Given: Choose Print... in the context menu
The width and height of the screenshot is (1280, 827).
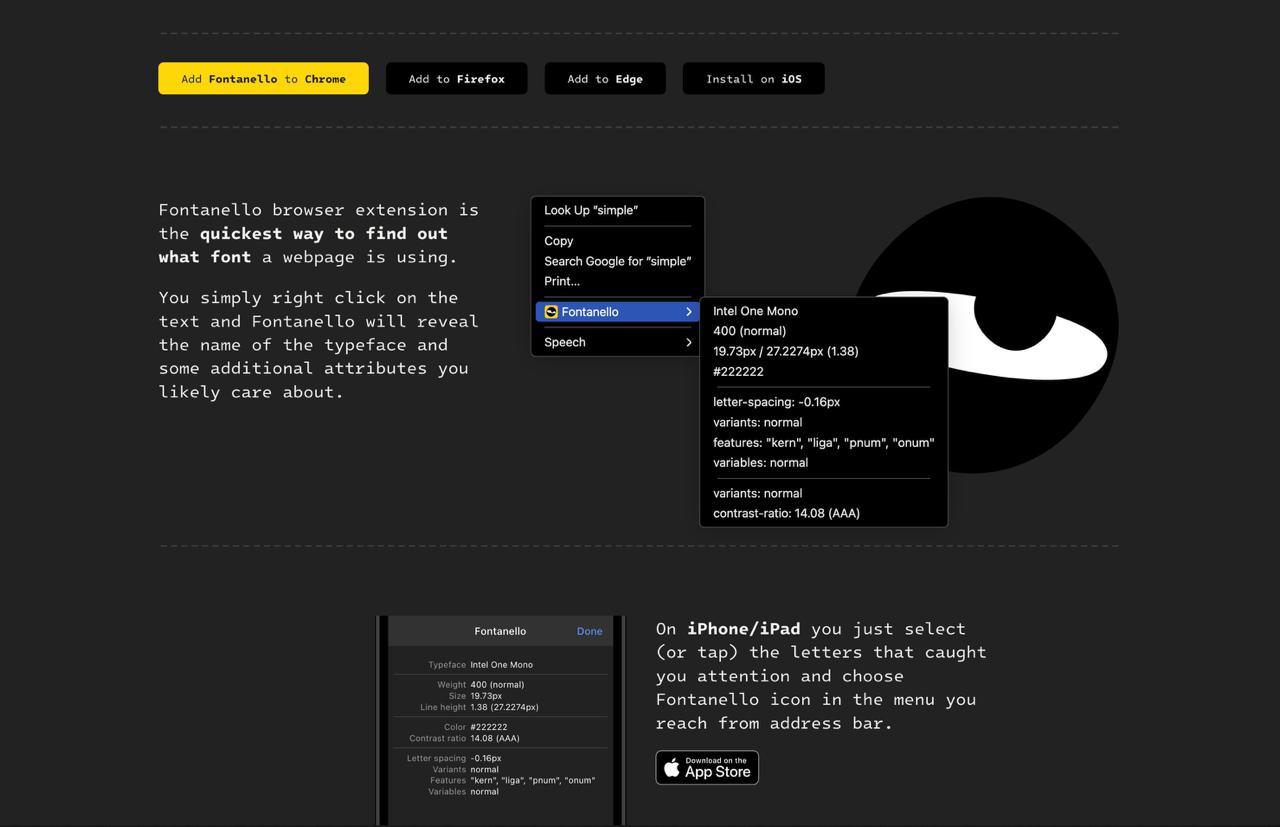Looking at the screenshot, I should 562,281.
